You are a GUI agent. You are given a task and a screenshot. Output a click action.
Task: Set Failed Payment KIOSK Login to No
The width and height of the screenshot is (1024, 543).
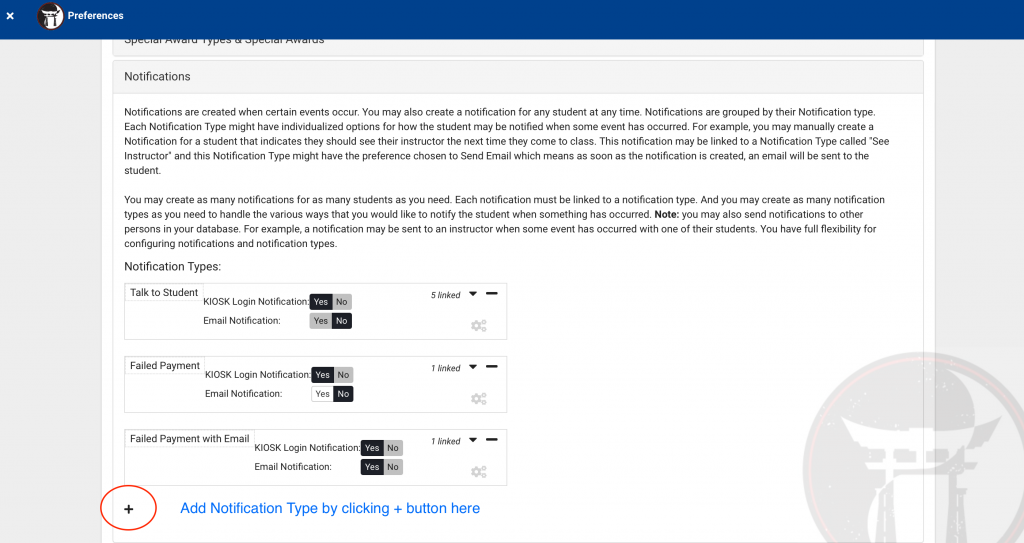[x=343, y=375]
